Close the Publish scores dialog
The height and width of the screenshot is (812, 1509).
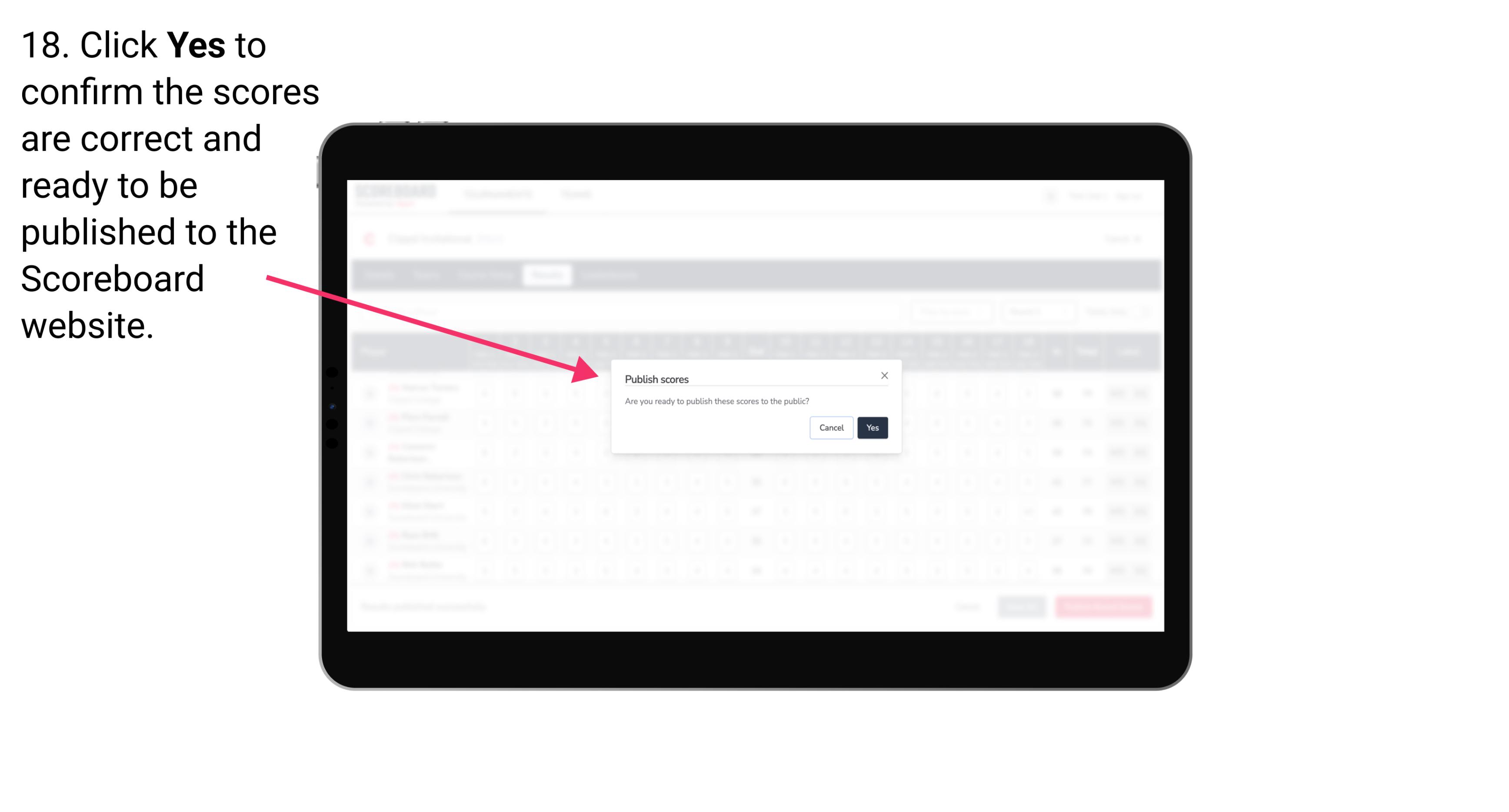pos(884,376)
